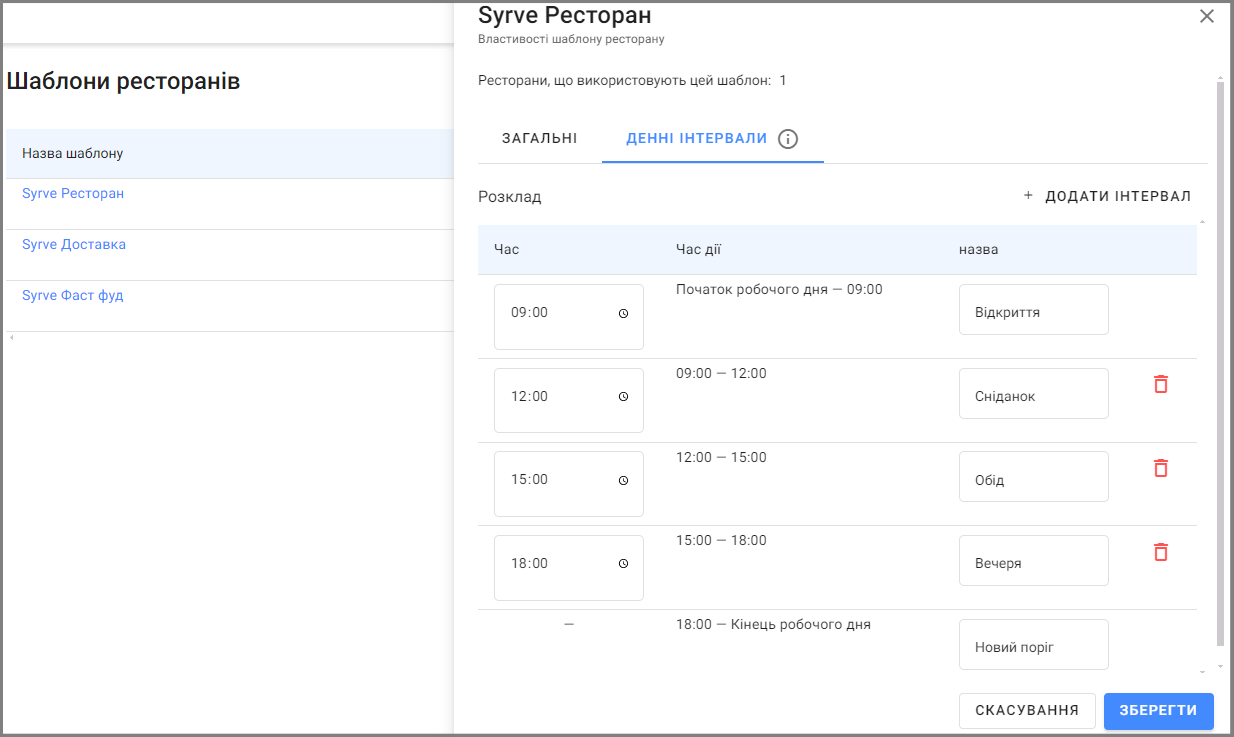Click the 09:00 time input field

pos(569,317)
